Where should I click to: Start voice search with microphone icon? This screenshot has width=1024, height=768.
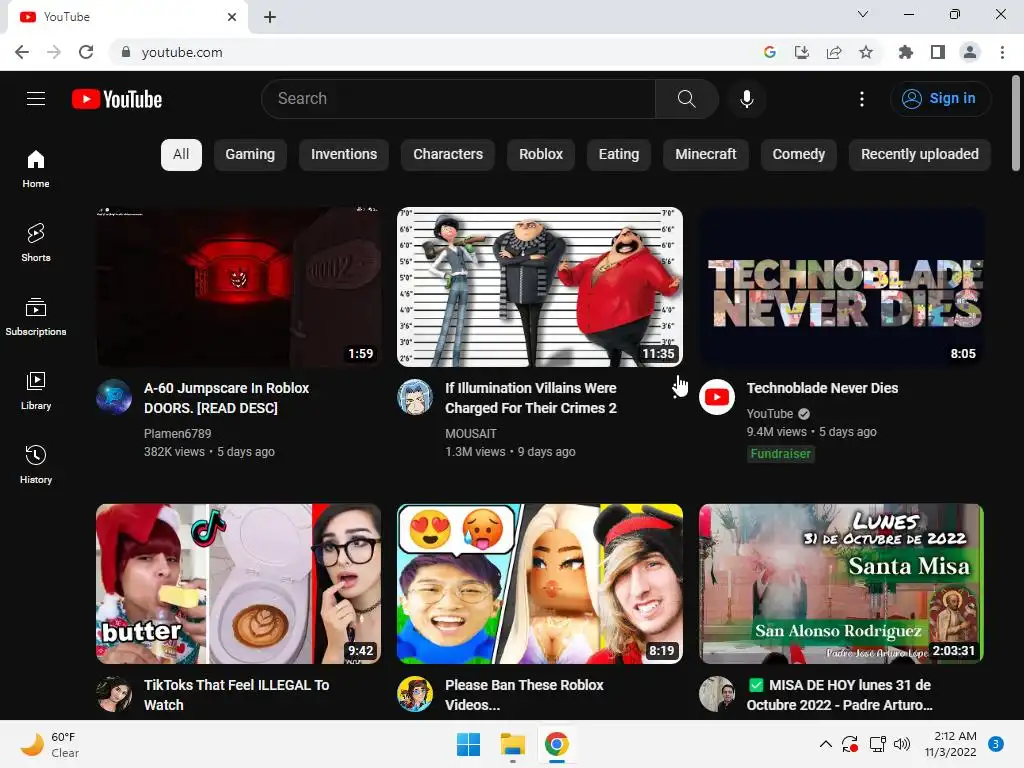pyautogui.click(x=746, y=99)
